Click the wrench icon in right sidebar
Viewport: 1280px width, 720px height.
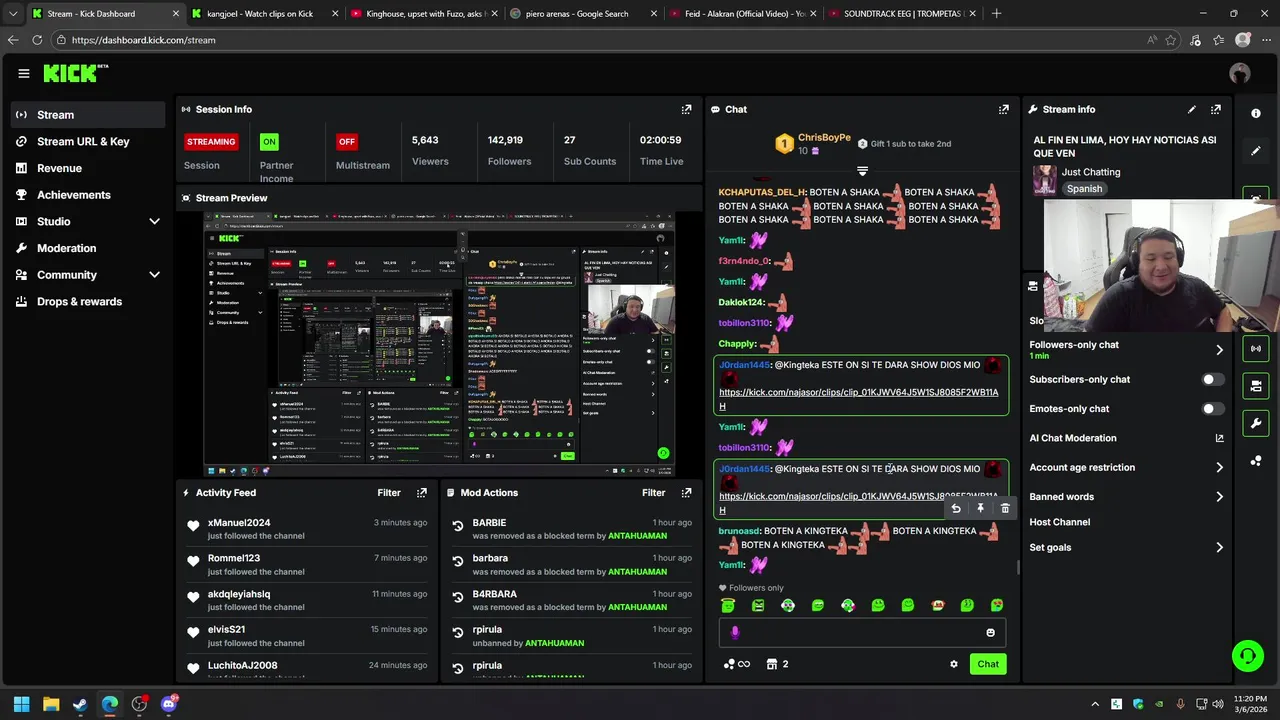coord(1256,423)
